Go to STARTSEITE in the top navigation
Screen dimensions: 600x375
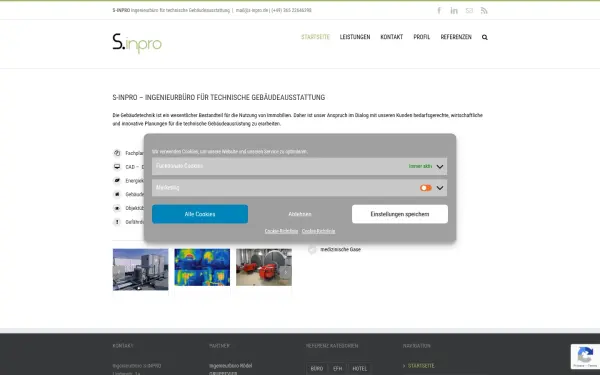[x=315, y=37]
